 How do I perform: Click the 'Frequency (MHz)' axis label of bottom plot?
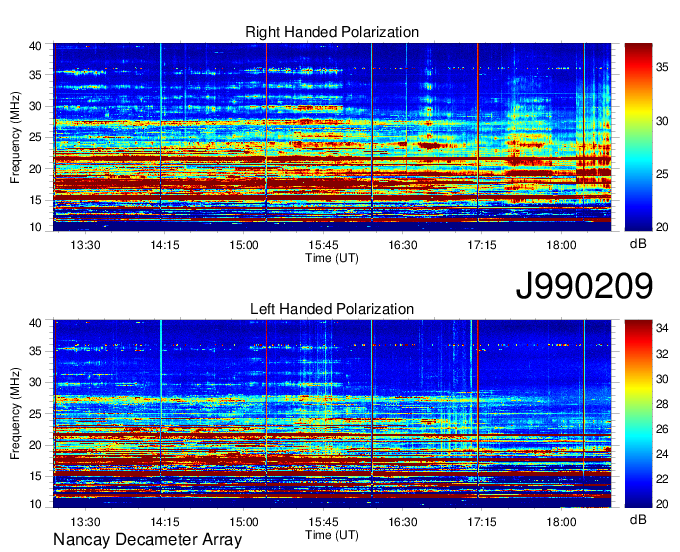15,414
